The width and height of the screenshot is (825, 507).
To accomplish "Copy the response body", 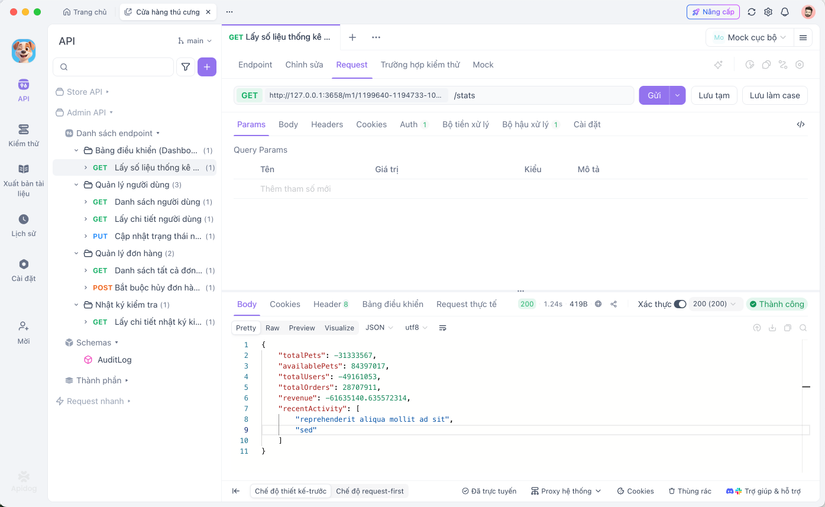I will pos(788,328).
